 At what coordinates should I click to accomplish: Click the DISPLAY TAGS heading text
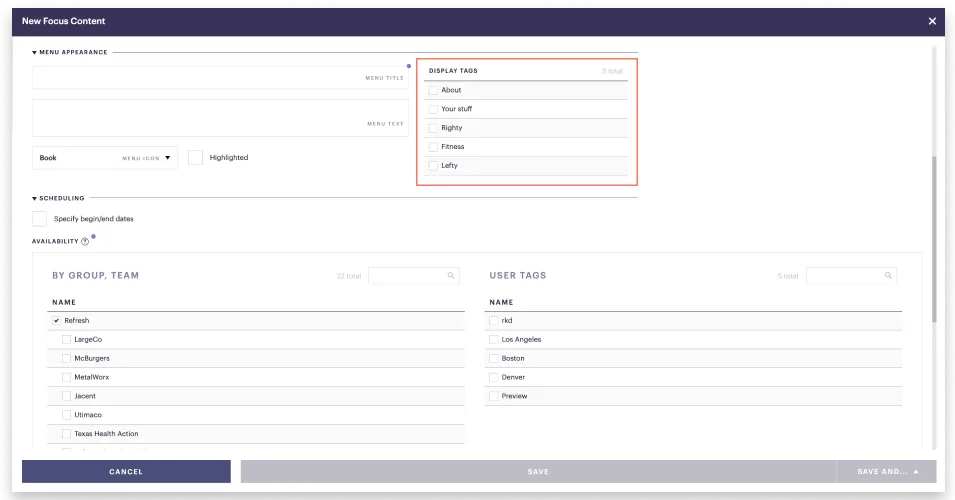453,71
